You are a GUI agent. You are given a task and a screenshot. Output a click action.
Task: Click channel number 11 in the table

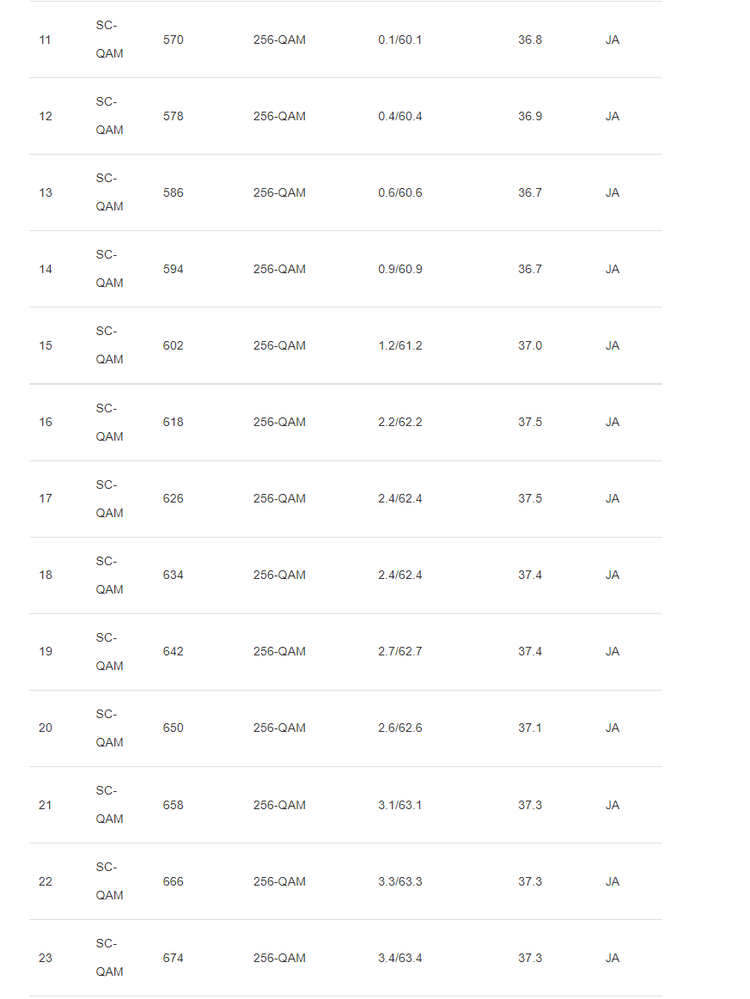pyautogui.click(x=45, y=40)
